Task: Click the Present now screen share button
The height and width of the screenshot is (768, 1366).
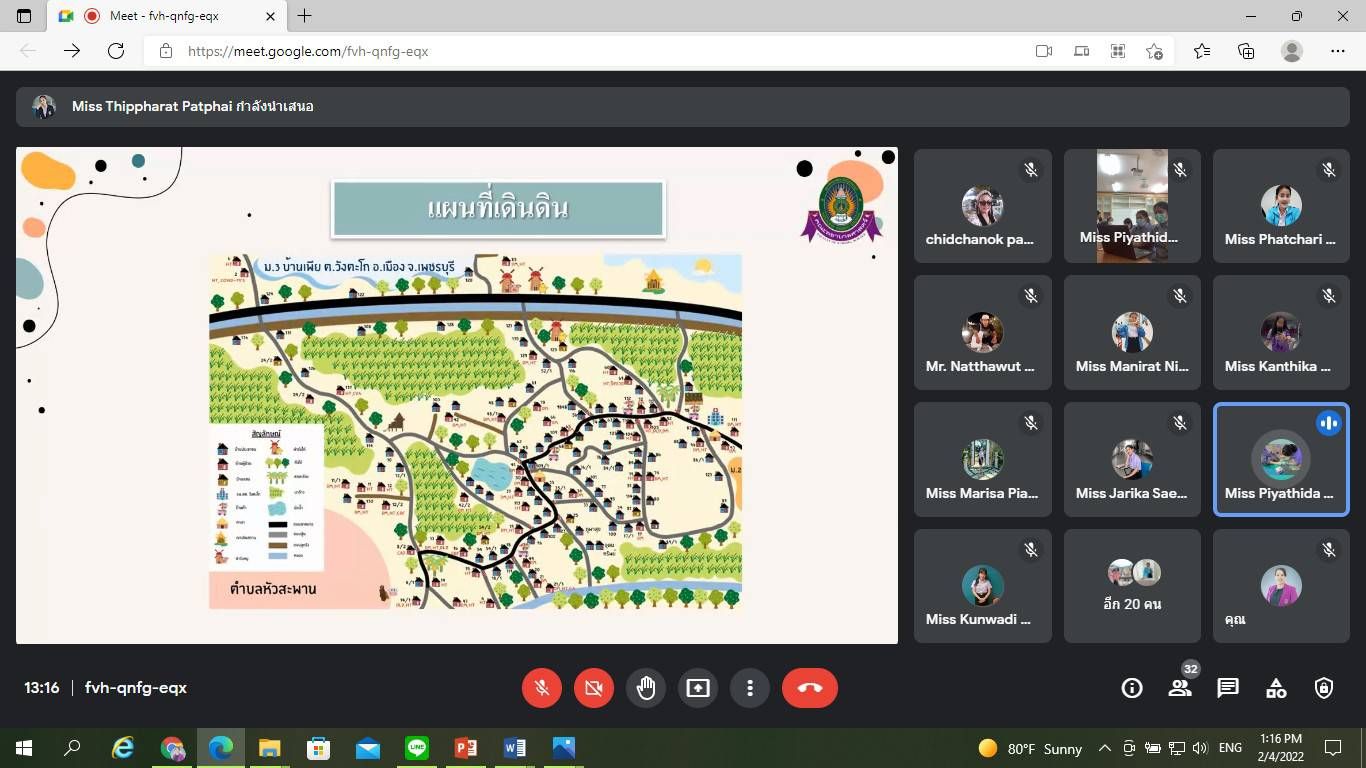Action: [x=698, y=688]
